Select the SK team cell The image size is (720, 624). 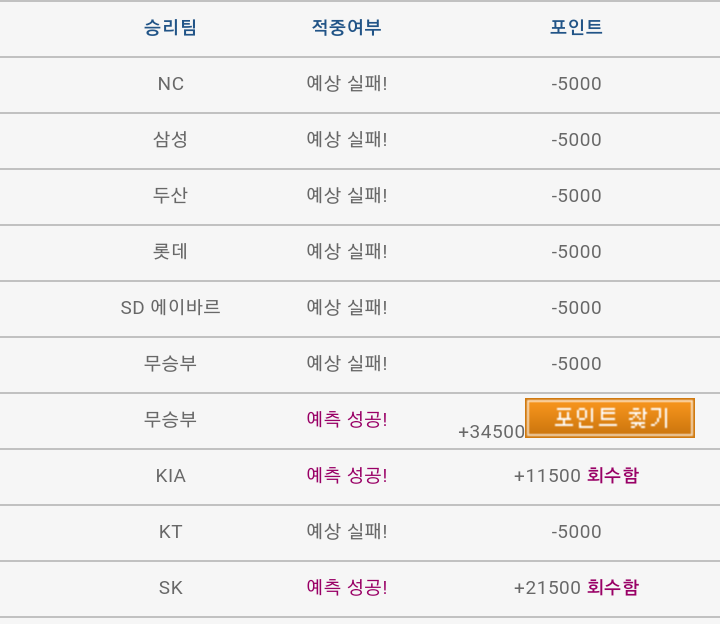(170, 588)
